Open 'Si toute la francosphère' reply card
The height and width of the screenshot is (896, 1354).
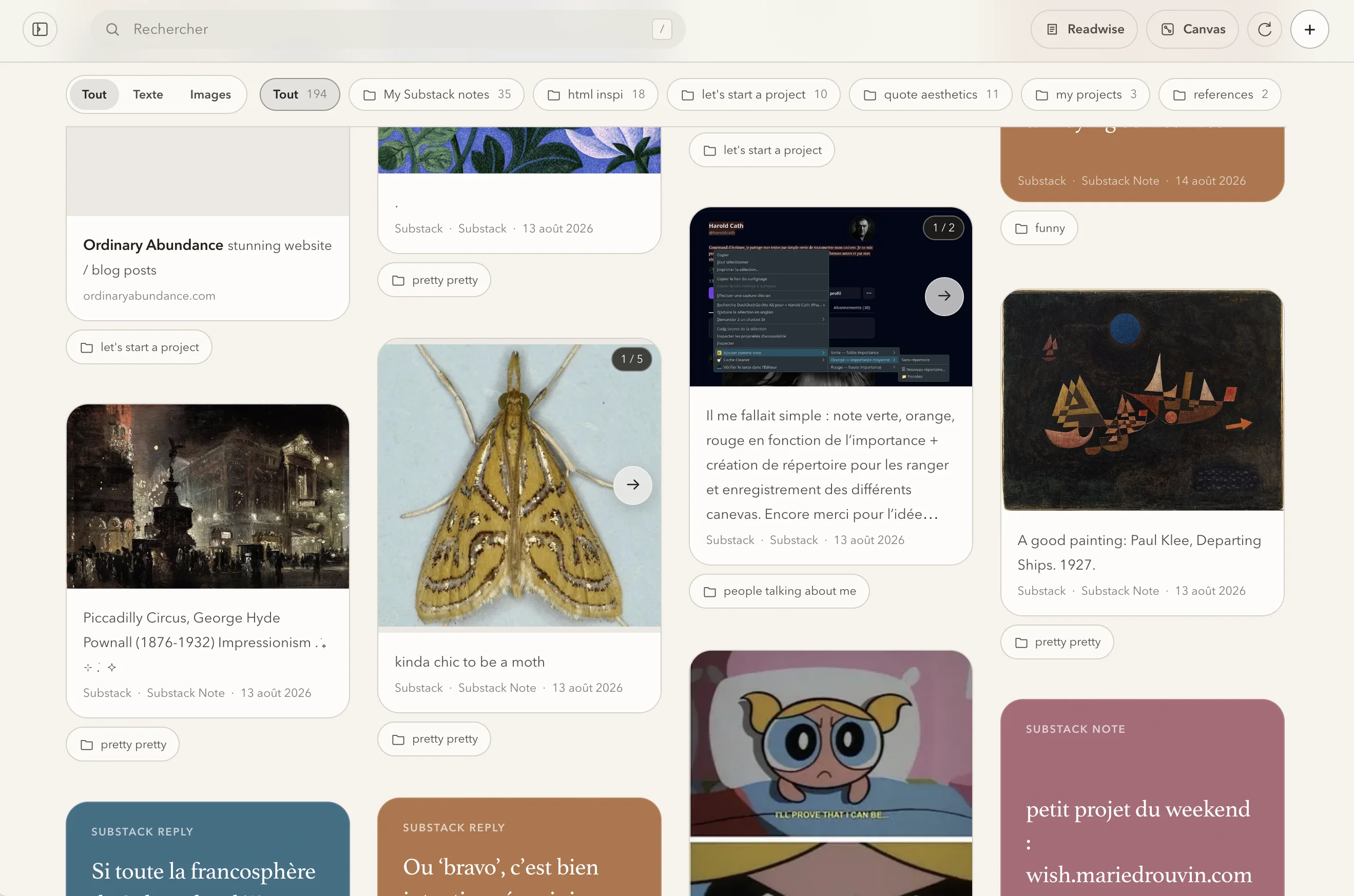click(208, 849)
